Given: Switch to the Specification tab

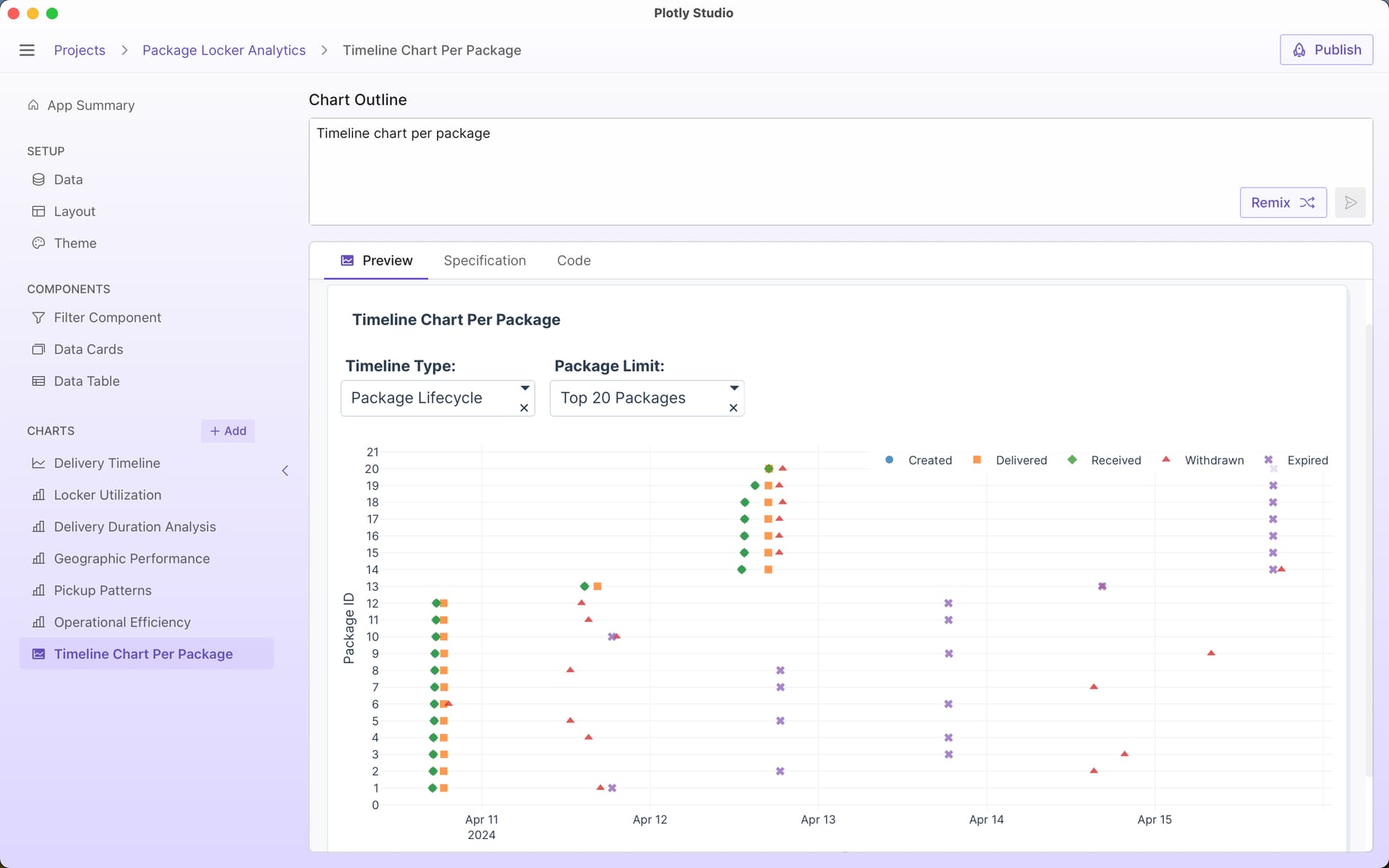Looking at the screenshot, I should [x=485, y=260].
